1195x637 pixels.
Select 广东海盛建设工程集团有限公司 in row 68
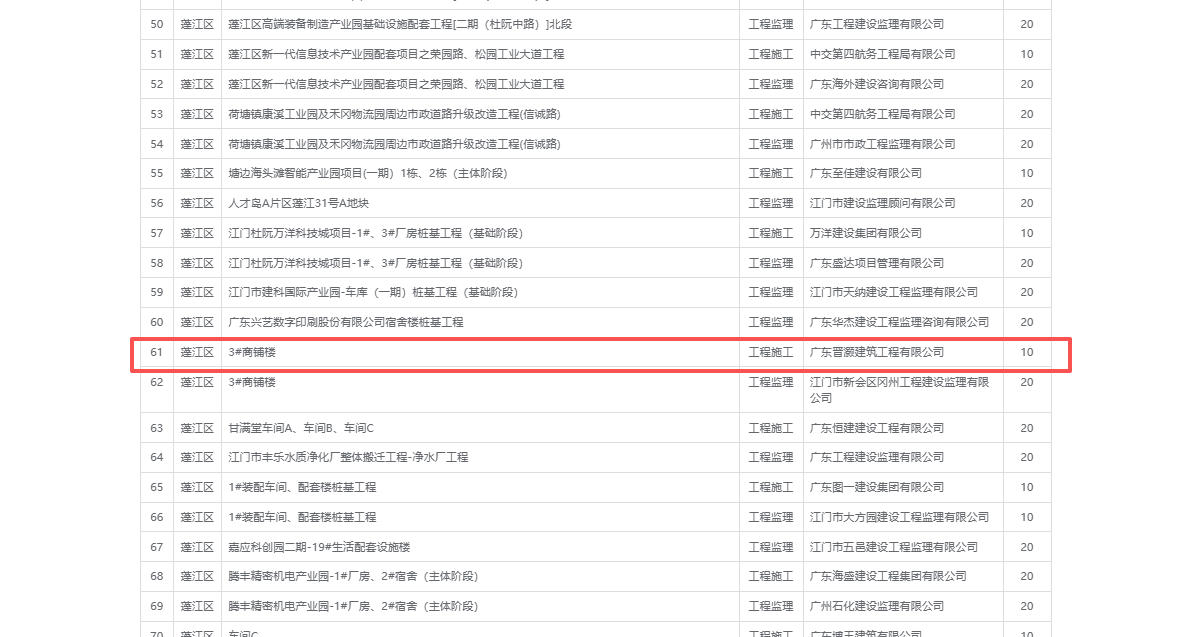click(x=887, y=576)
